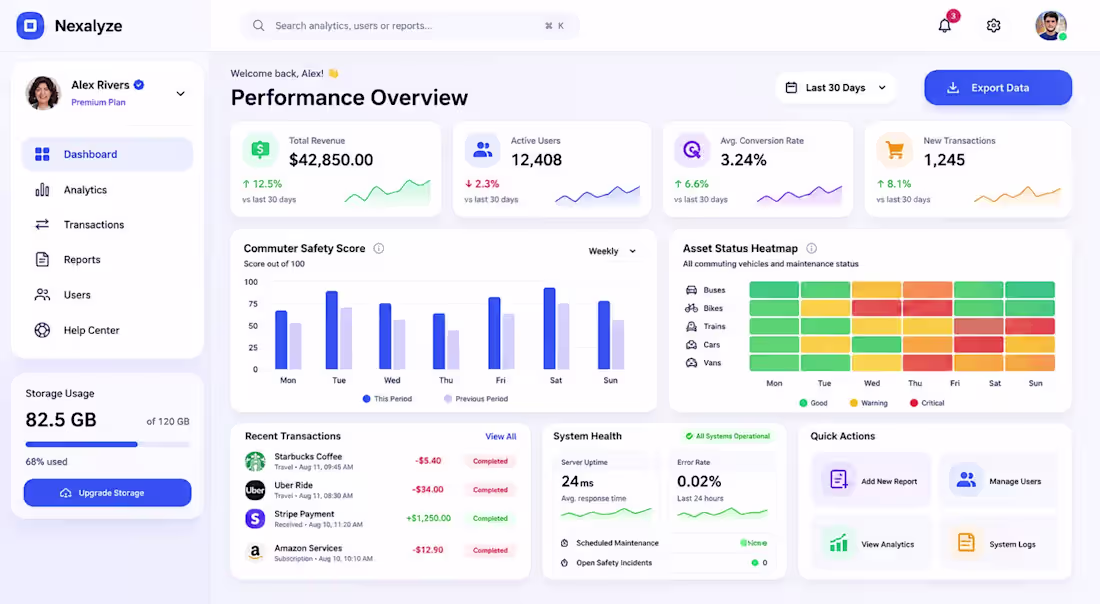Click the Starbucks Coffee logo
1100x604 pixels.
pos(255,461)
